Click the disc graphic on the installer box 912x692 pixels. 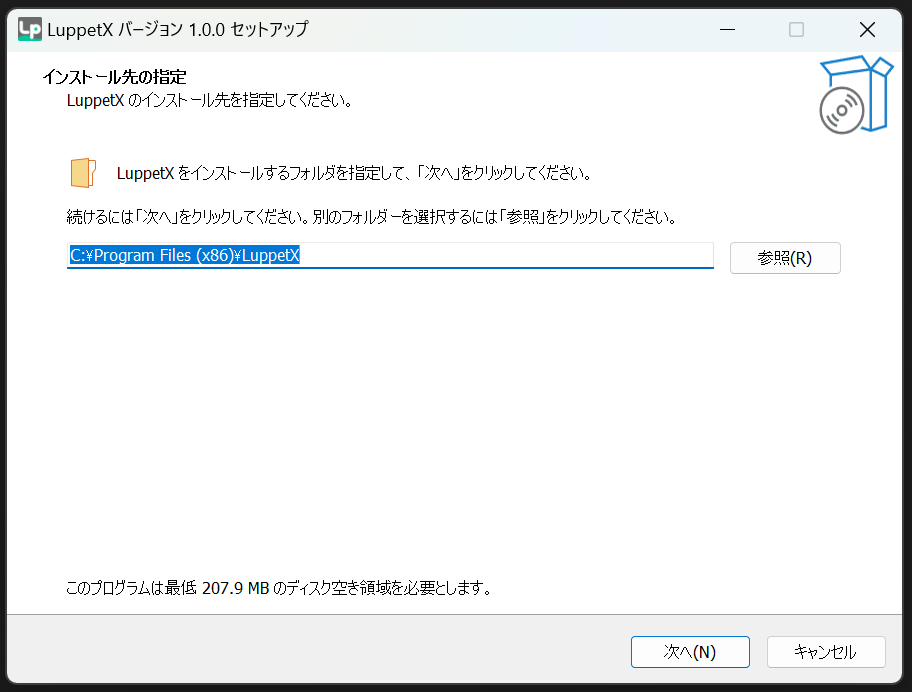click(841, 110)
